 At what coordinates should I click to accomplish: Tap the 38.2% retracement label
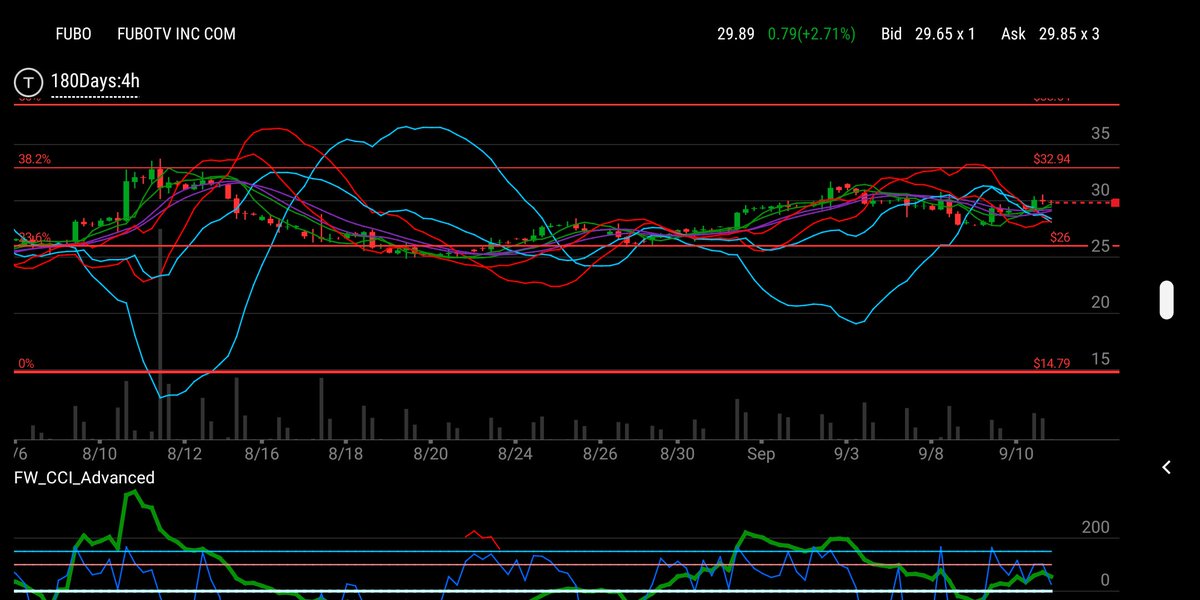[x=34, y=159]
